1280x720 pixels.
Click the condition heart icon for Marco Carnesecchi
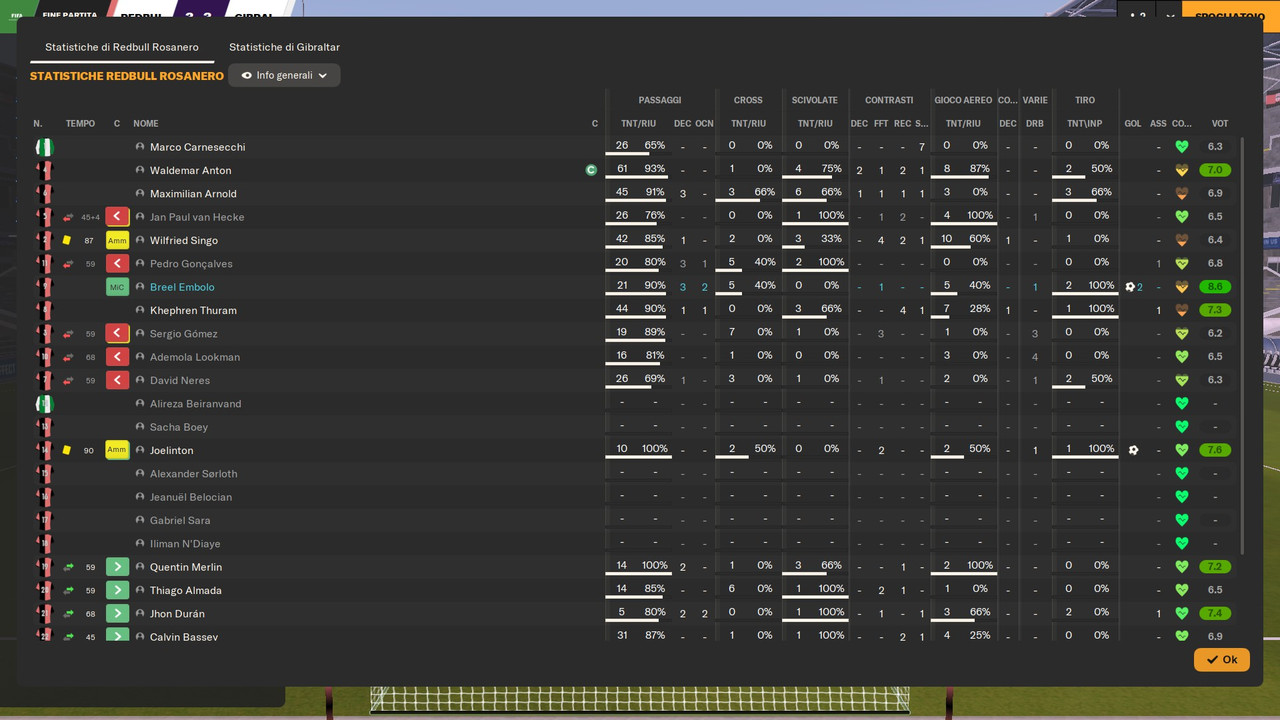1182,147
